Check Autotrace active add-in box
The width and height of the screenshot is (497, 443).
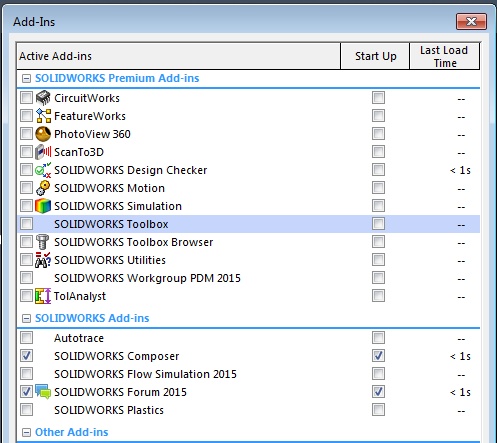26,338
